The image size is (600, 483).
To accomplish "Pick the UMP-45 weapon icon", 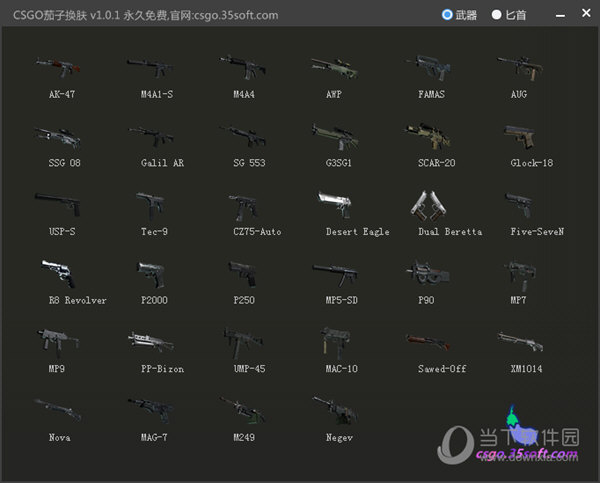I will tap(243, 342).
